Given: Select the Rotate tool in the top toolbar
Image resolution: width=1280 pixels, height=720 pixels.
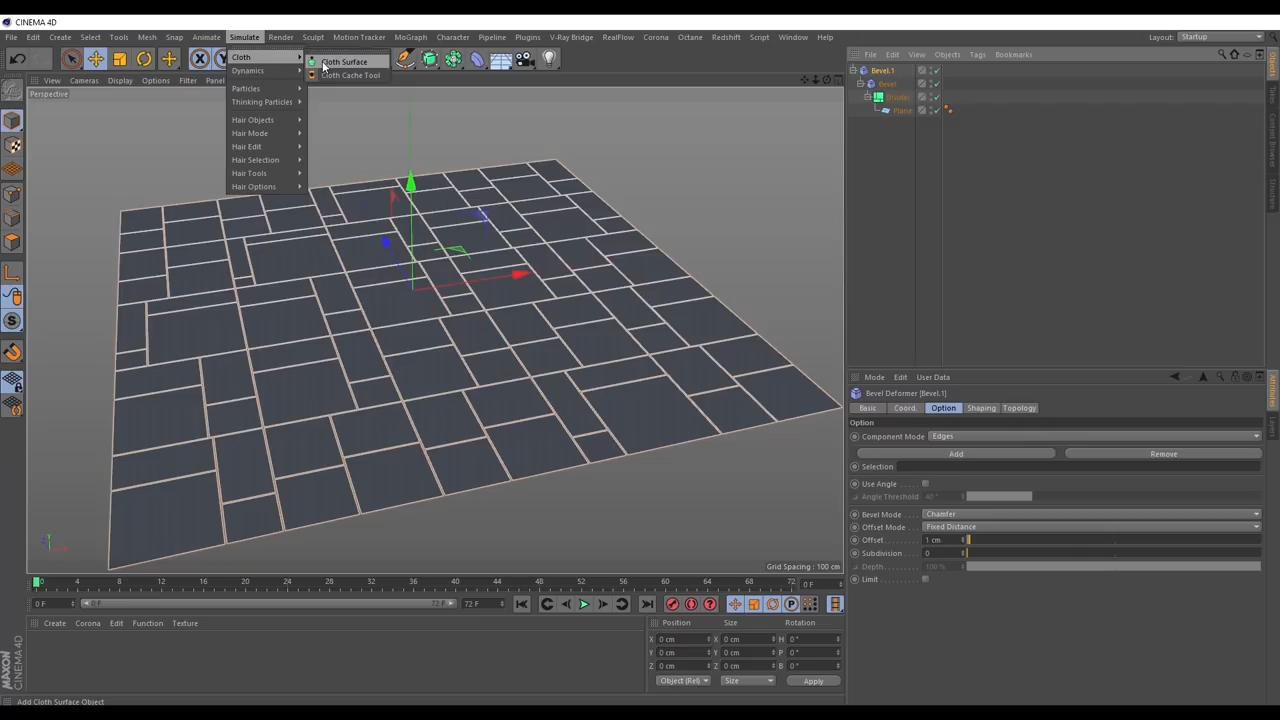Looking at the screenshot, I should pos(144,59).
